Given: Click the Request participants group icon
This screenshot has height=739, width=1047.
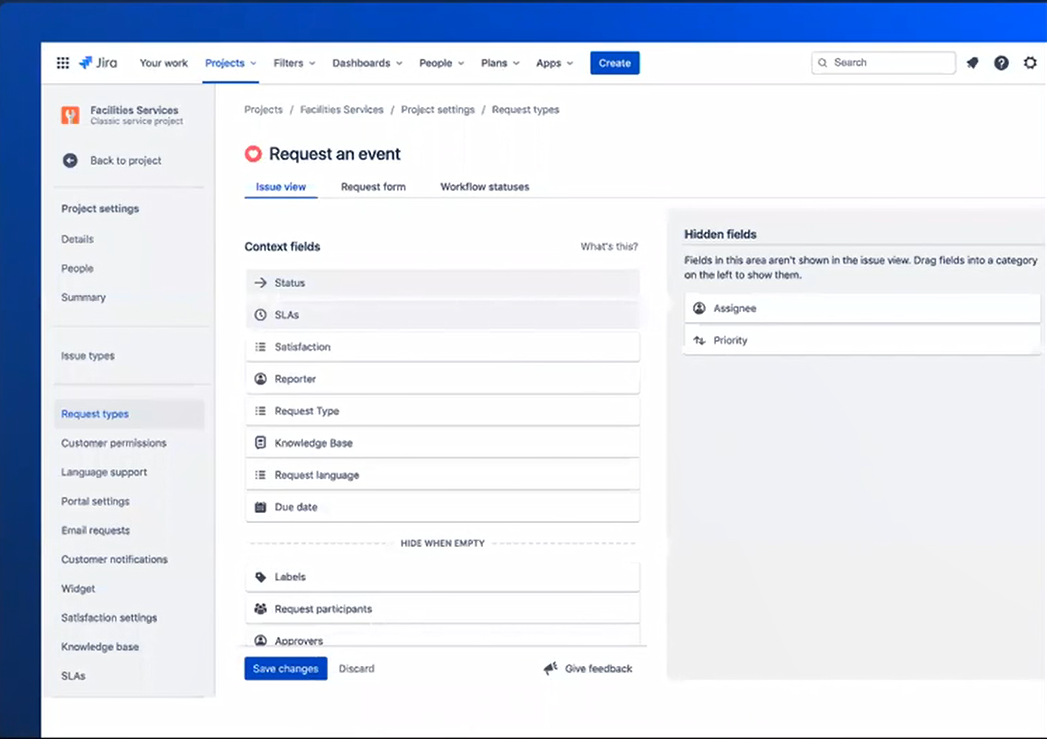Looking at the screenshot, I should click(x=260, y=609).
